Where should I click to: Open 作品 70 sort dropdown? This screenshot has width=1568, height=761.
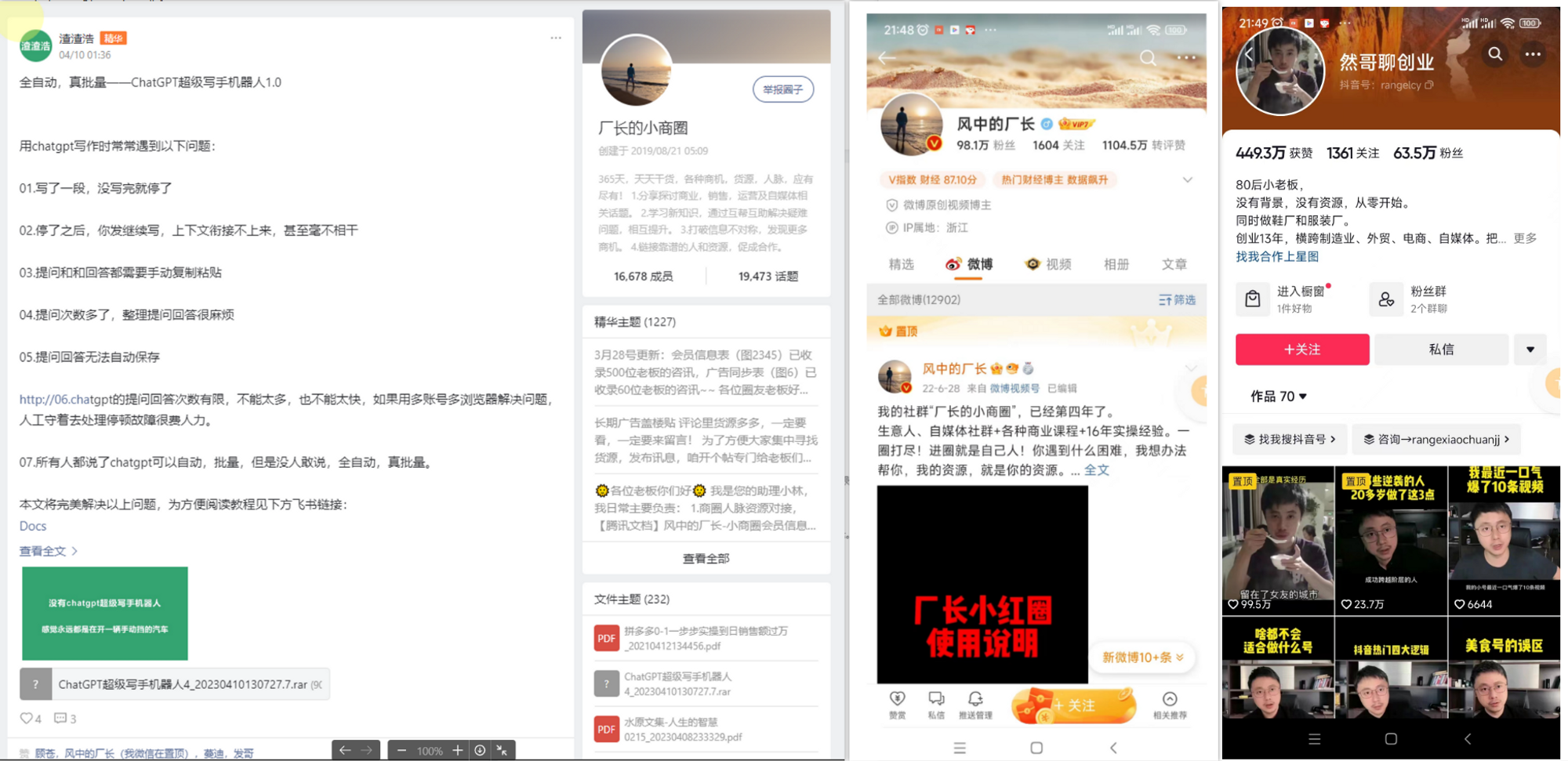pos(1278,397)
